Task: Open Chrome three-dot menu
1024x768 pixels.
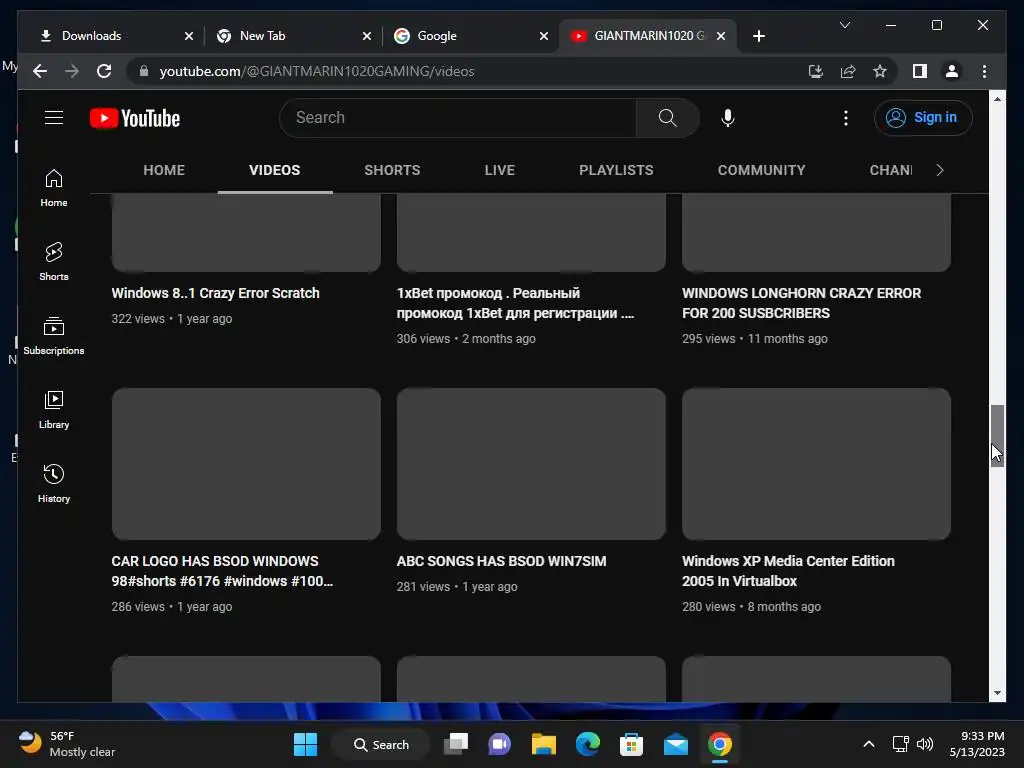Action: (984, 71)
